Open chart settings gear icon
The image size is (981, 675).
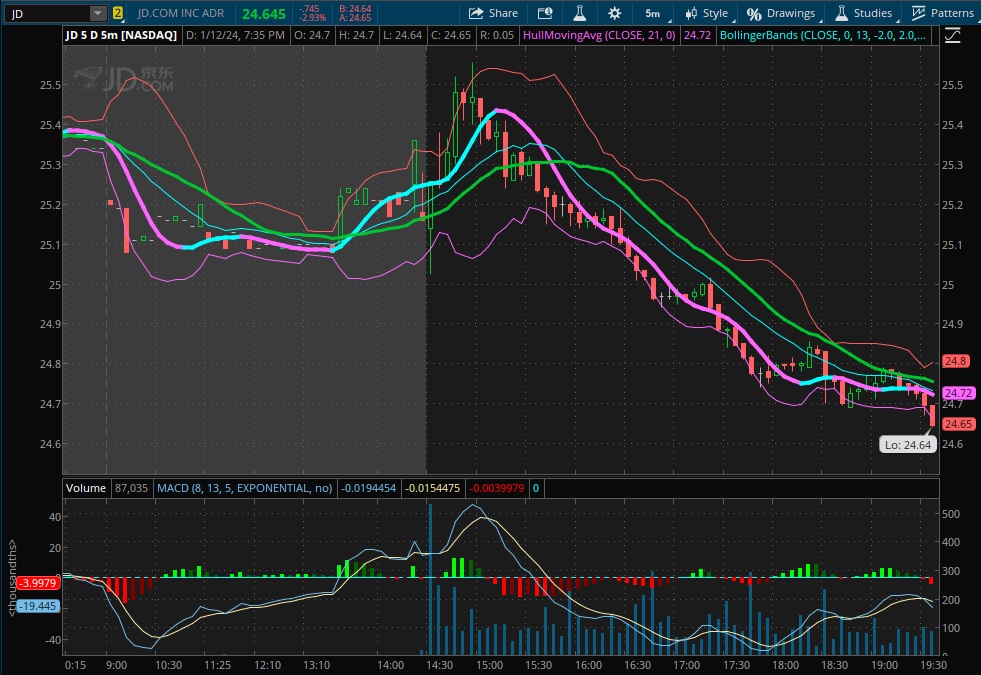tap(614, 13)
